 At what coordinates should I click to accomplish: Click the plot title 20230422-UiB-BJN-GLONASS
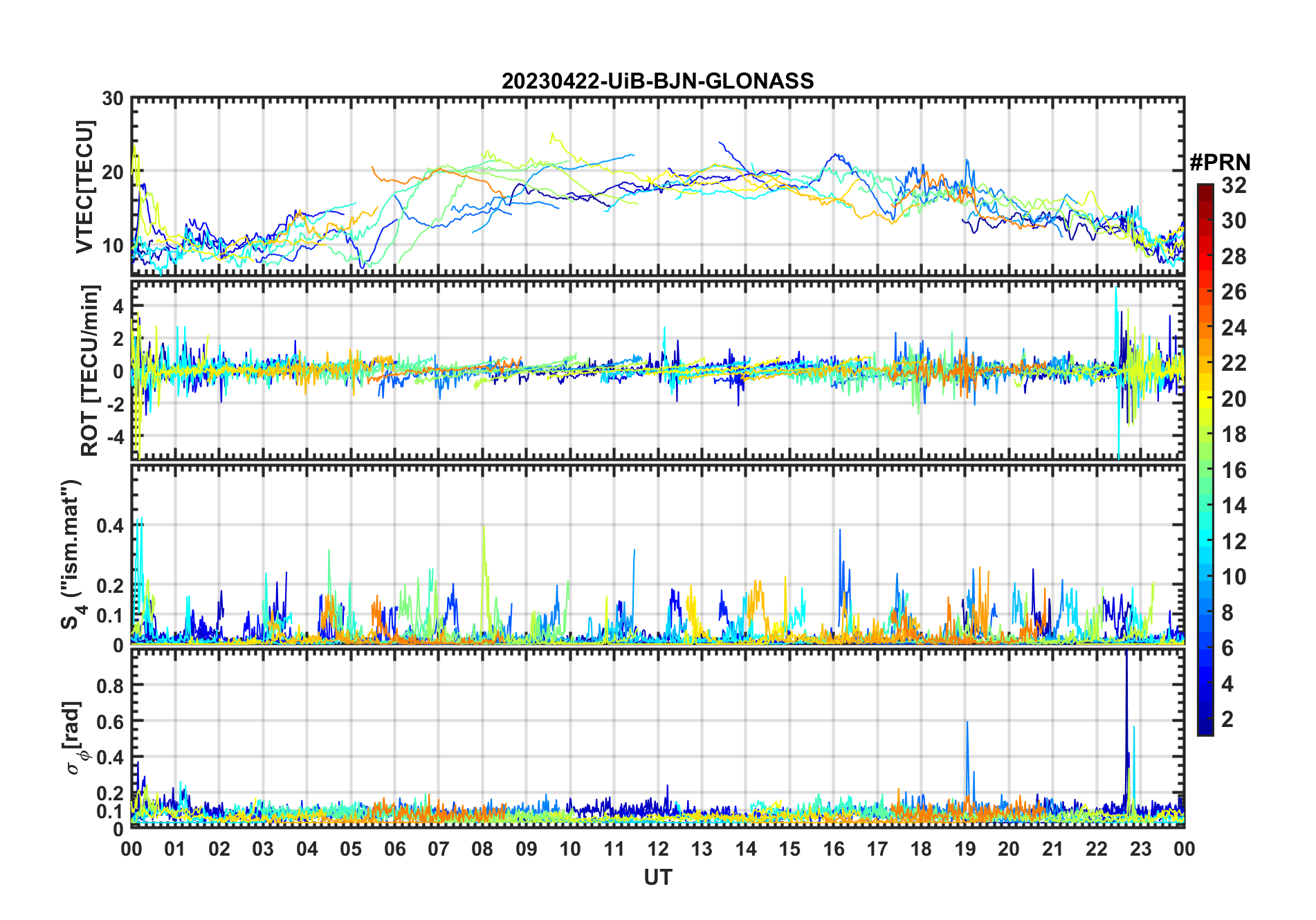[x=657, y=82]
